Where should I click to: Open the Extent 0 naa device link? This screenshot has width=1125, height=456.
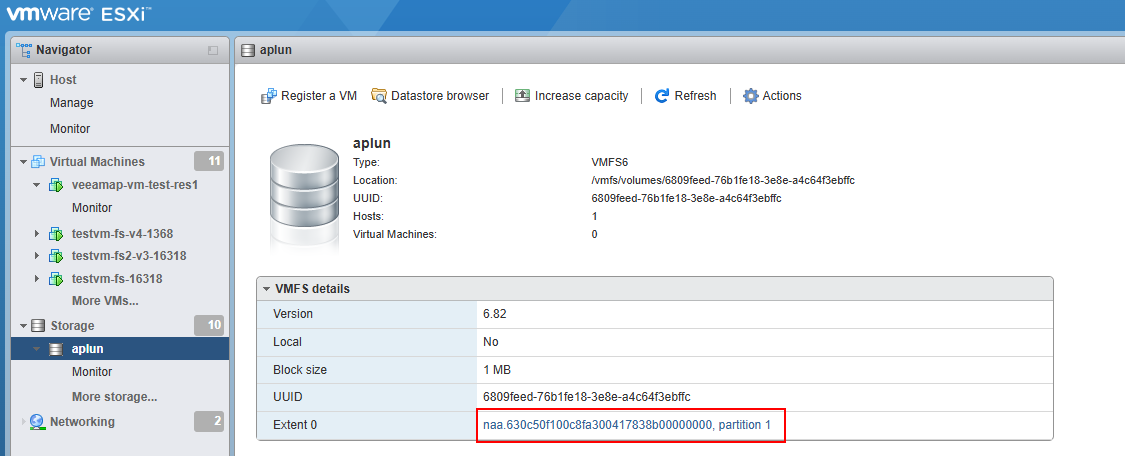[x=627, y=425]
